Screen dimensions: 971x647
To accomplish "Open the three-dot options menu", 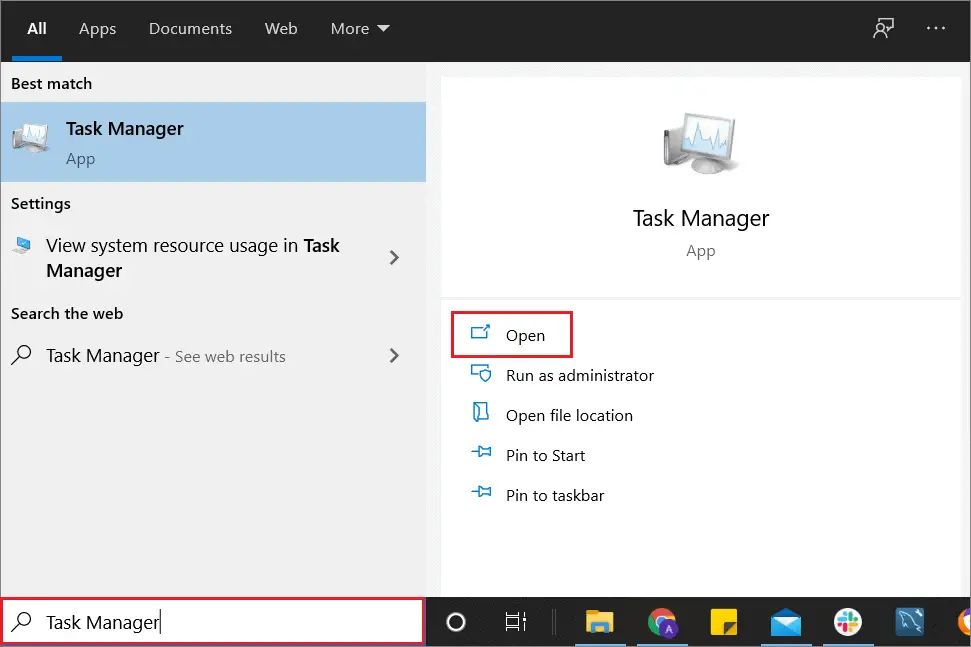I will tap(935, 28).
